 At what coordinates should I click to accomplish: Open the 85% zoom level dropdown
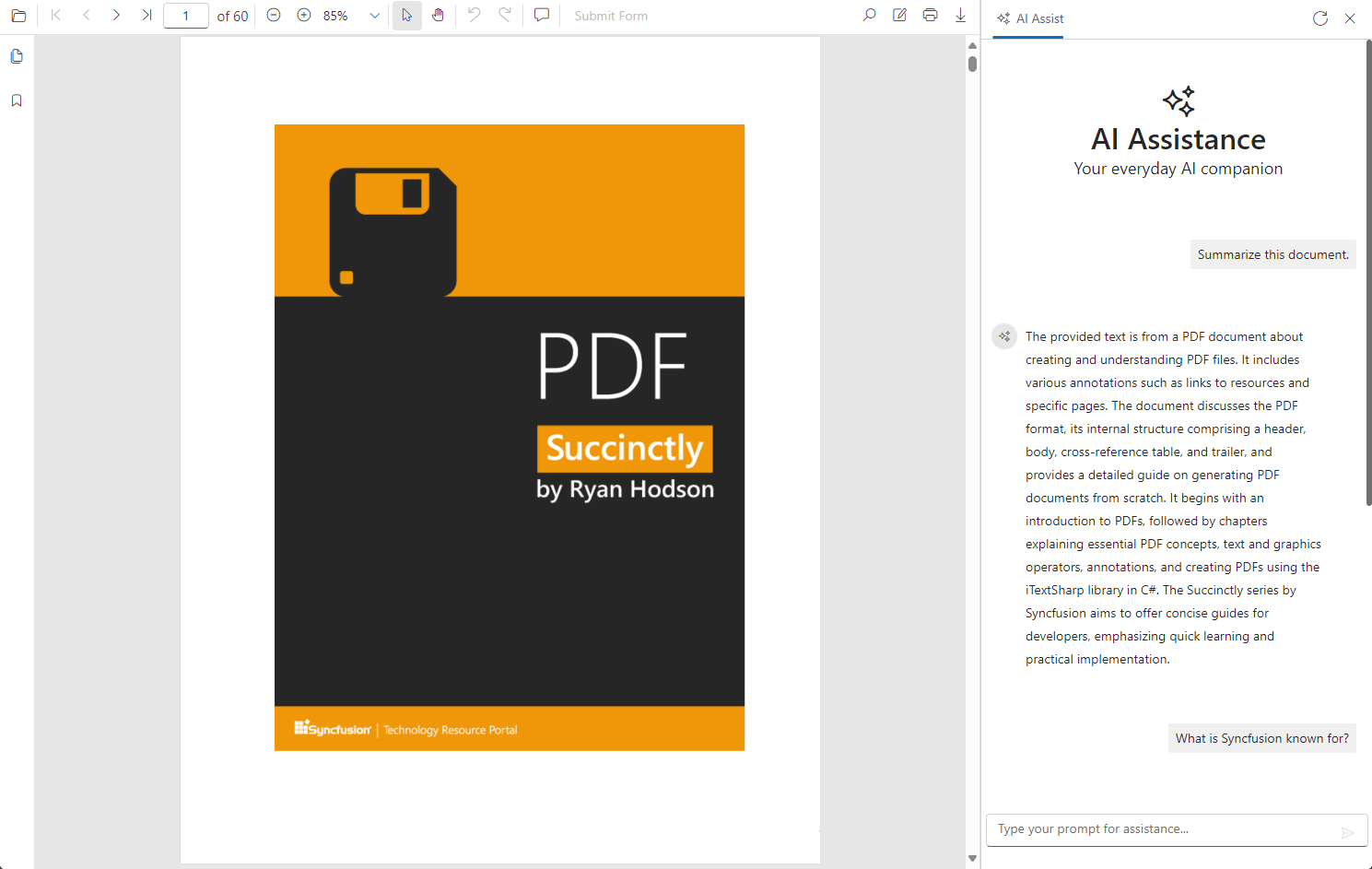(x=374, y=16)
